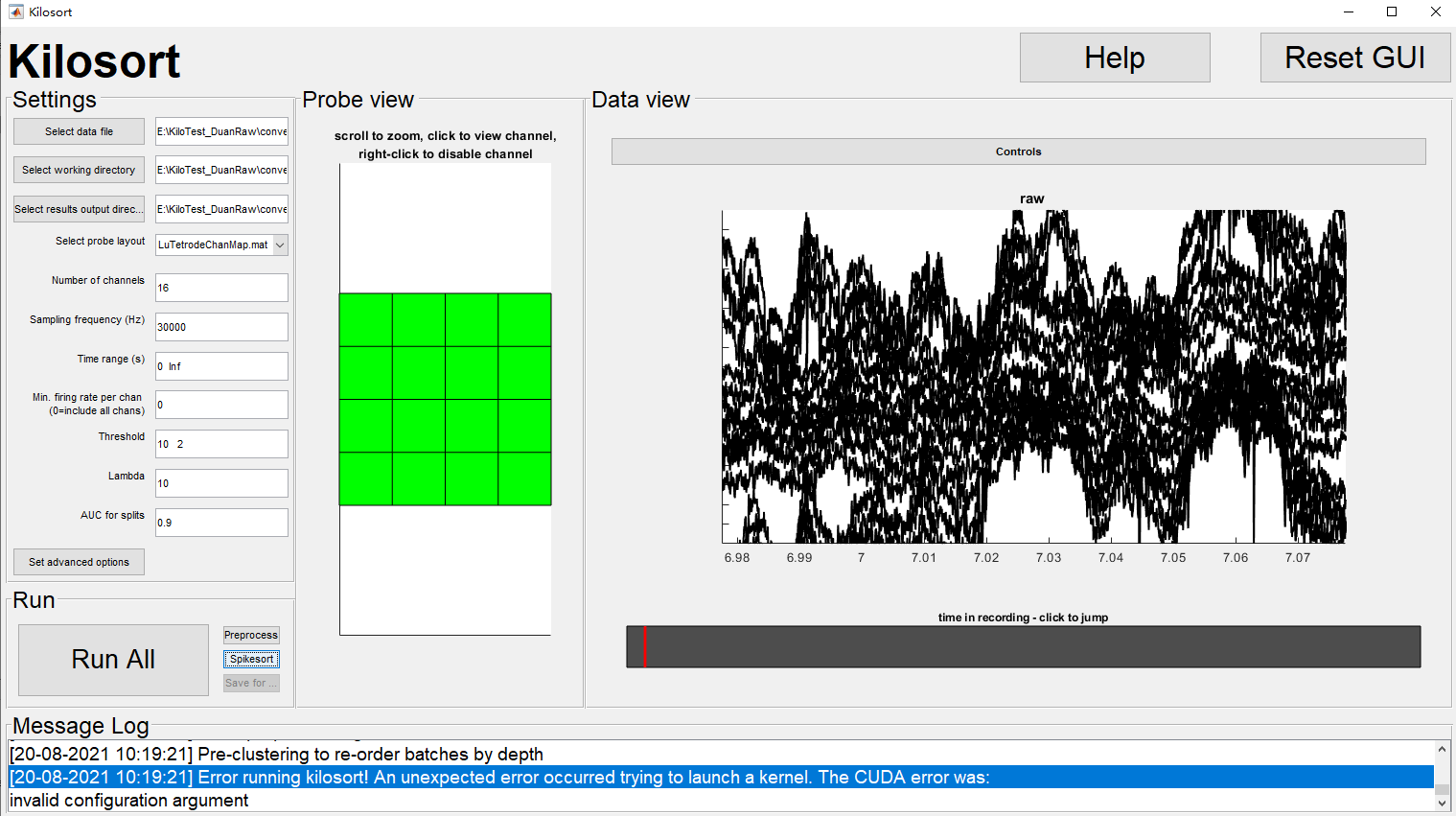This screenshot has height=816, width=1456.
Task: Expand the Spikesort run option
Action: [x=251, y=659]
